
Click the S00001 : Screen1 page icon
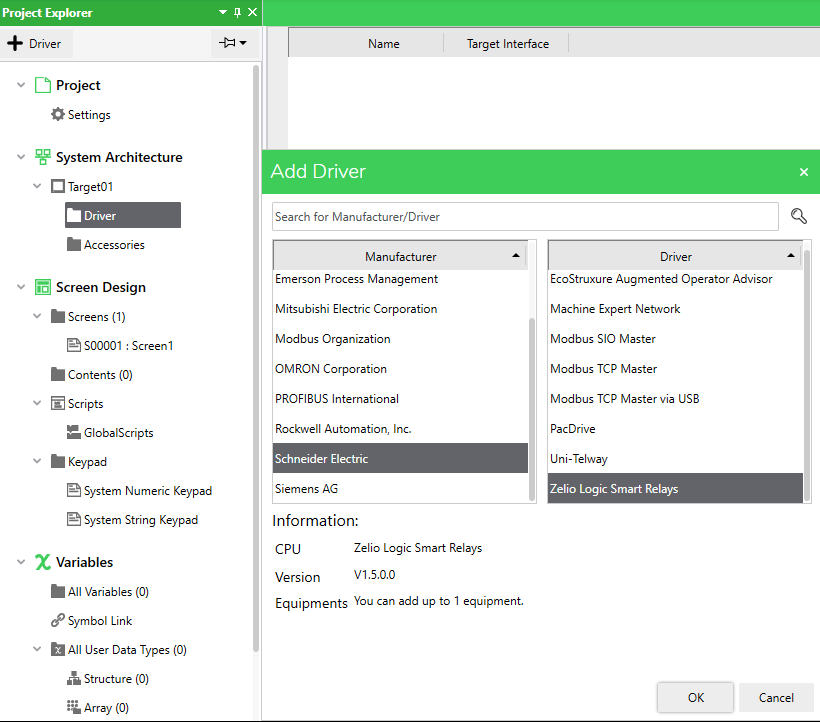pyautogui.click(x=74, y=345)
